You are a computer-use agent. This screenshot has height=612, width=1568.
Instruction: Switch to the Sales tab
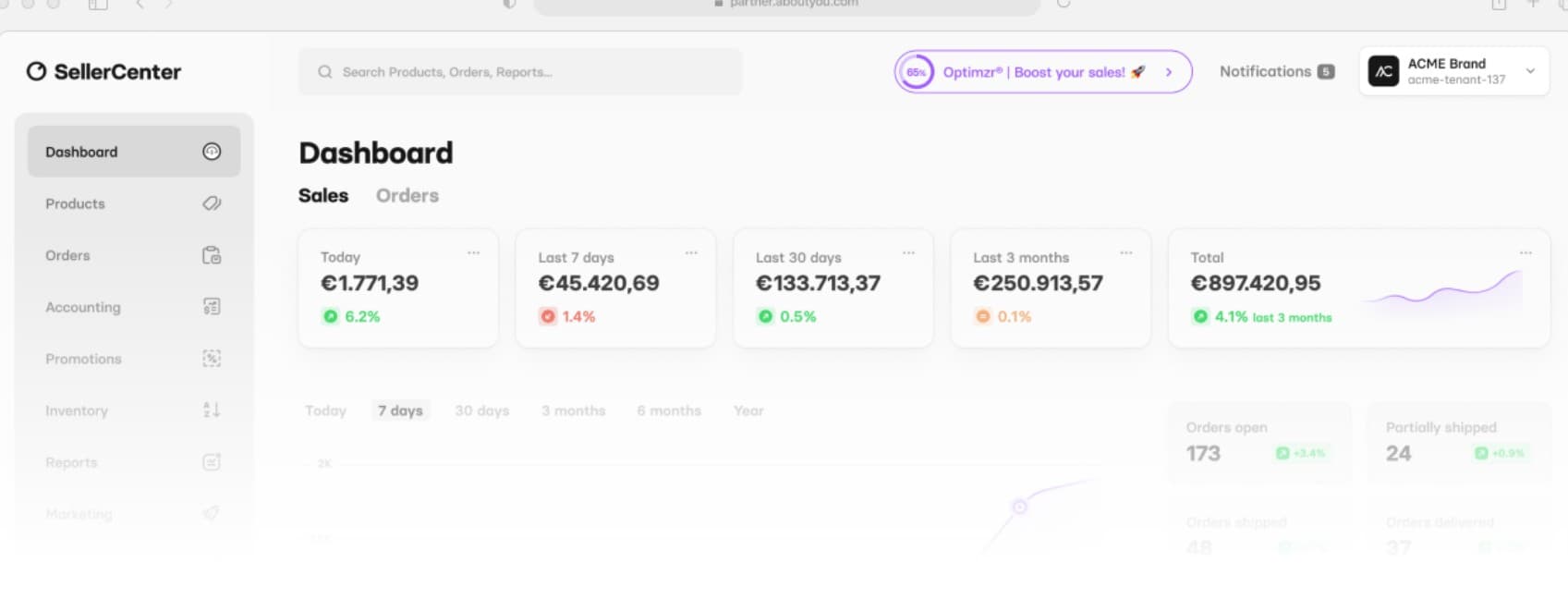(323, 195)
